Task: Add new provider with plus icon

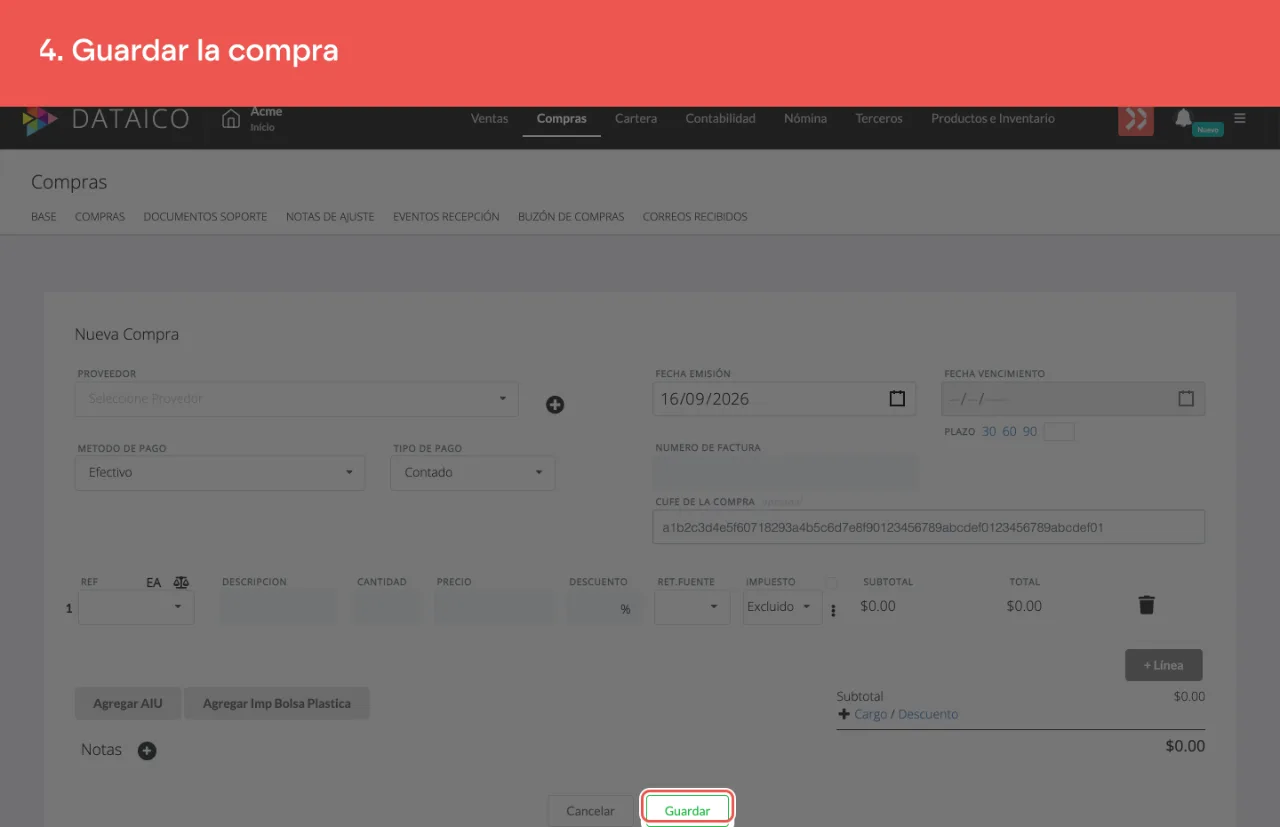Action: [555, 405]
